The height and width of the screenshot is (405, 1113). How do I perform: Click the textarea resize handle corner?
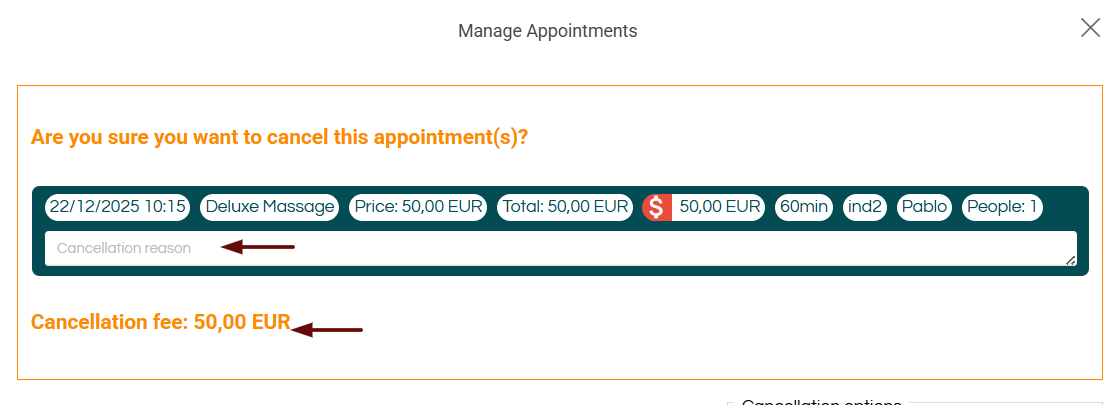[x=1070, y=260]
